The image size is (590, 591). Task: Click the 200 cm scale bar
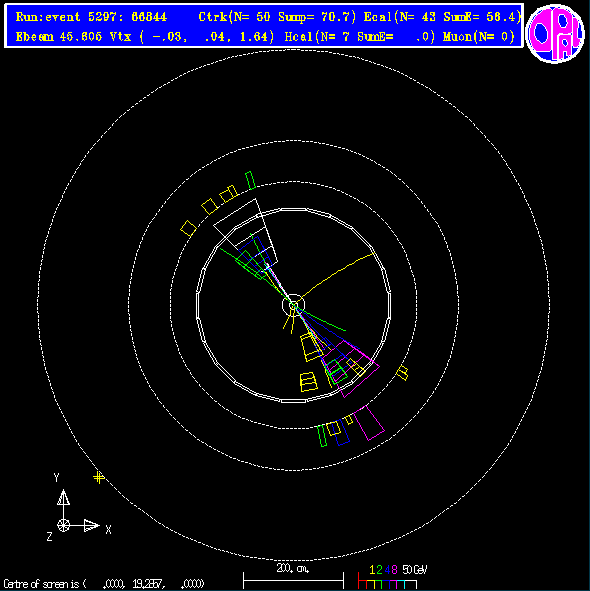(x=293, y=580)
